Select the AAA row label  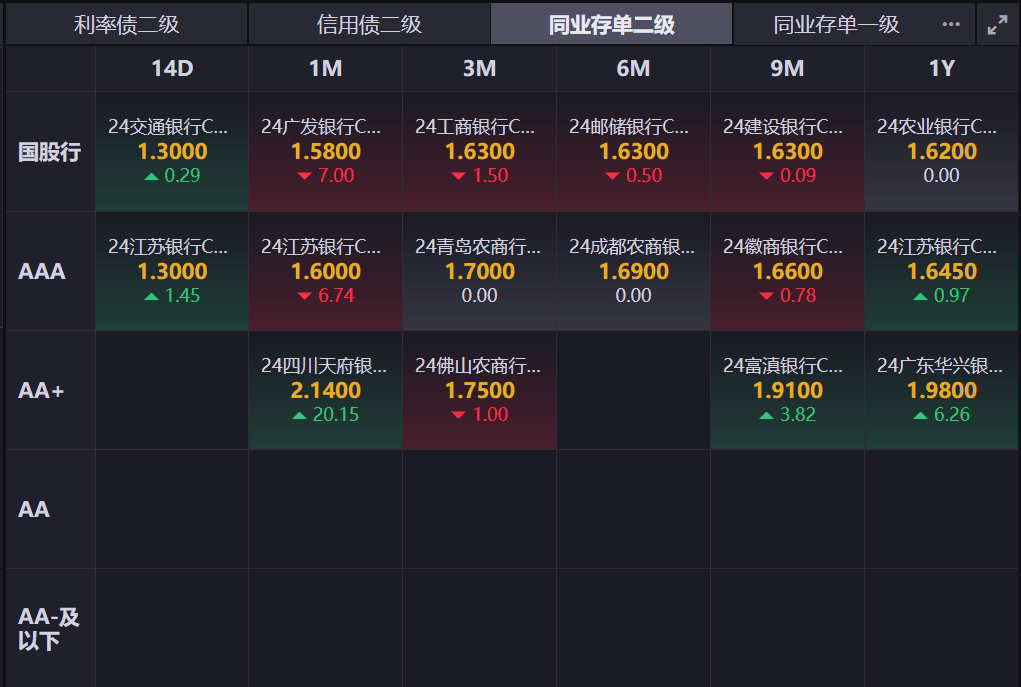pyautogui.click(x=42, y=271)
